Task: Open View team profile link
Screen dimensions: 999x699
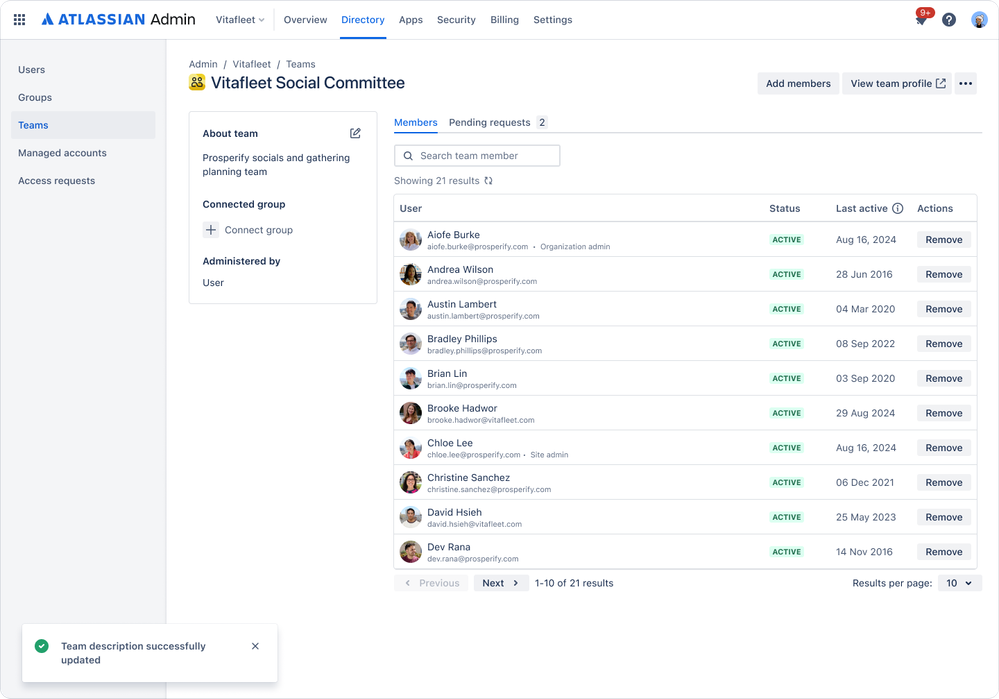Action: point(896,83)
